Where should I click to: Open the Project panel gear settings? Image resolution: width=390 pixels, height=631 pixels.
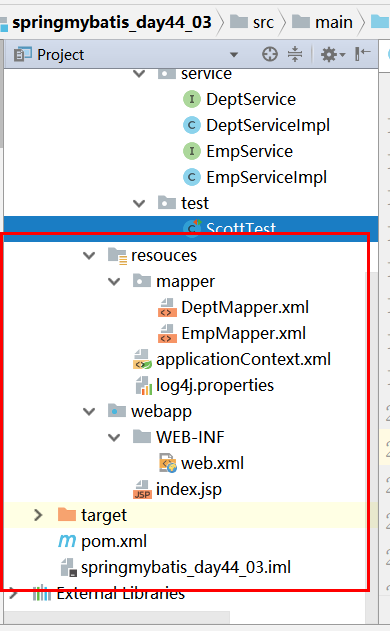pos(332,54)
